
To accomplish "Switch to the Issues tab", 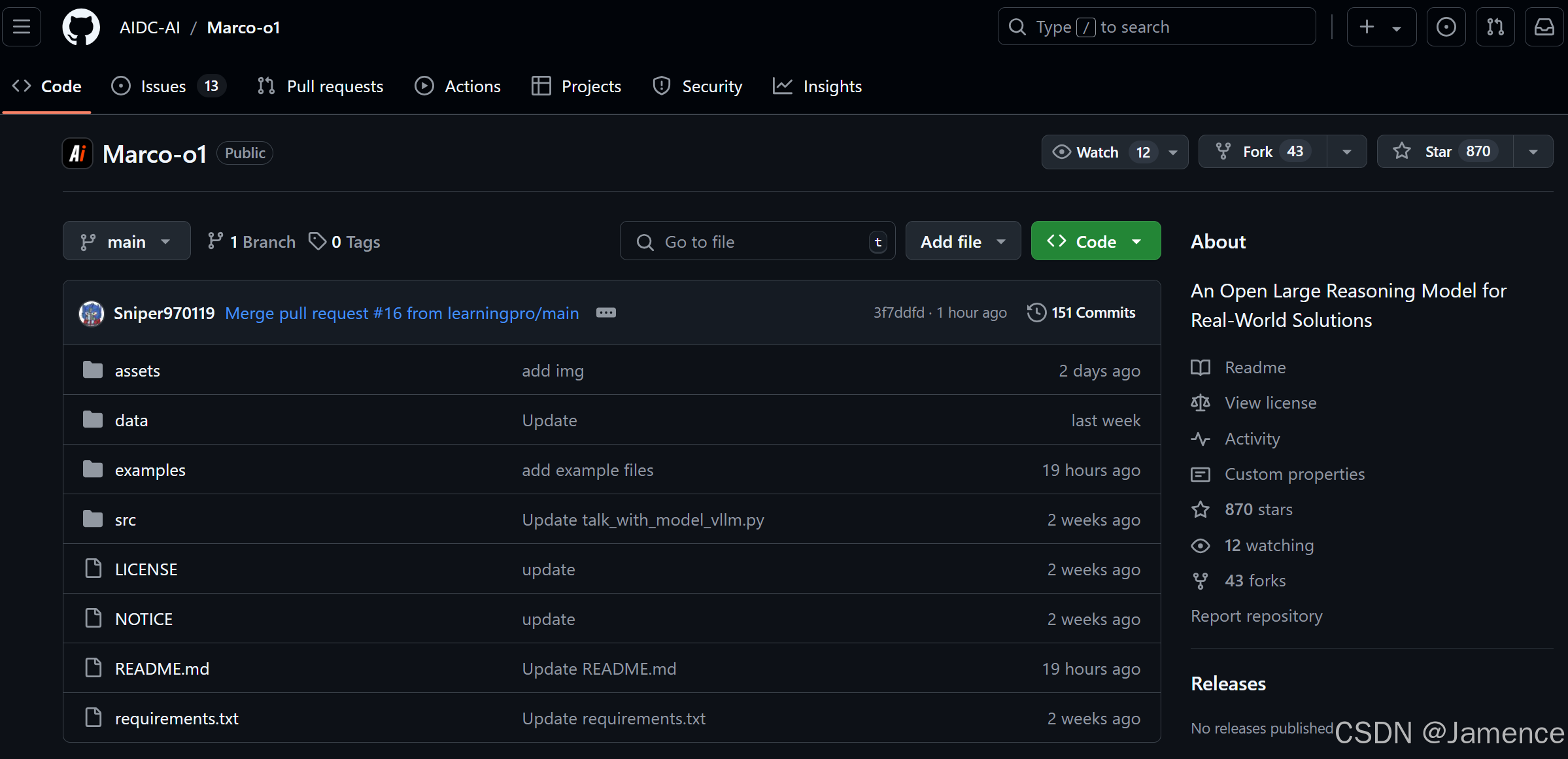I will 163,86.
